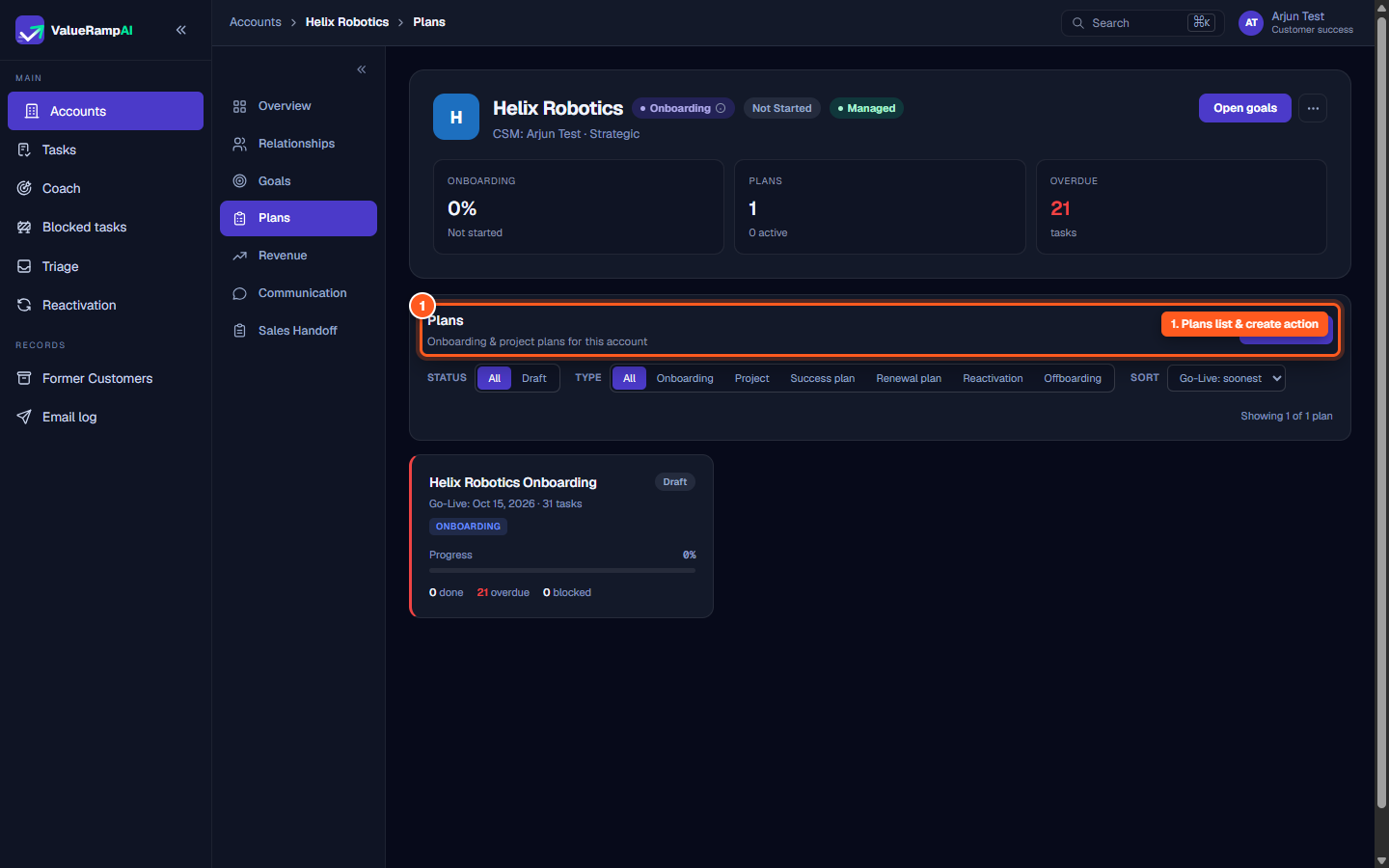Filter plans by Project type
This screenshot has width=1389, height=868.
pos(751,378)
